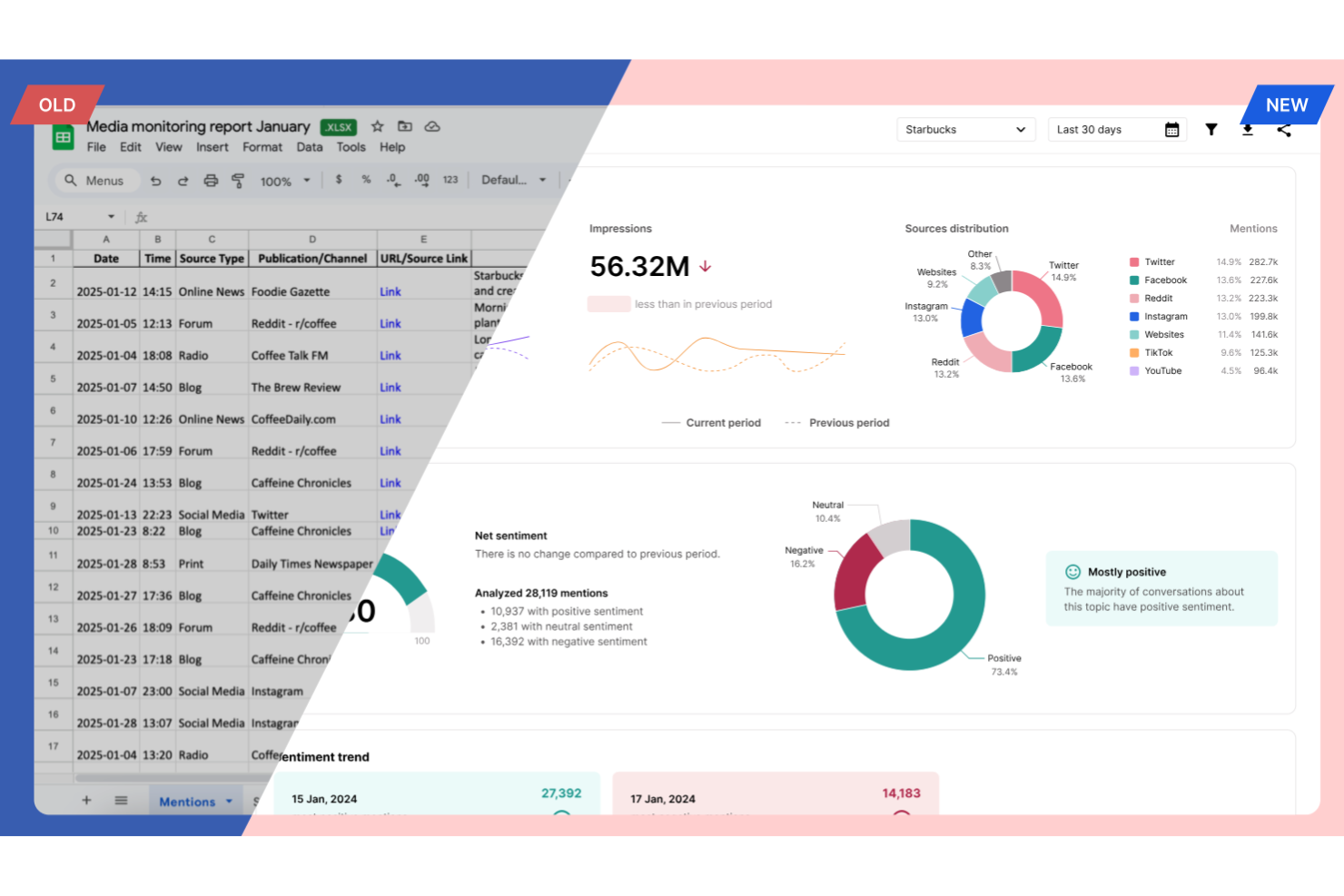Open the Tools menu
The width and height of the screenshot is (1344, 896).
351,147
